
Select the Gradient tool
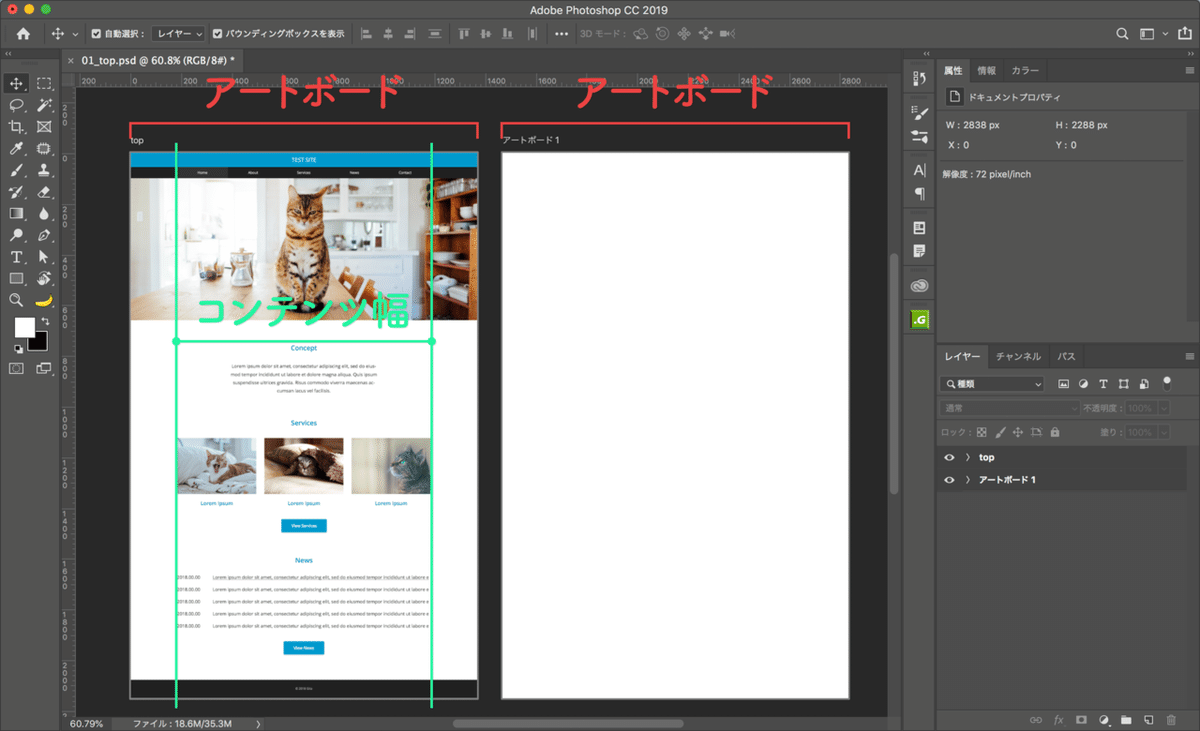point(17,213)
